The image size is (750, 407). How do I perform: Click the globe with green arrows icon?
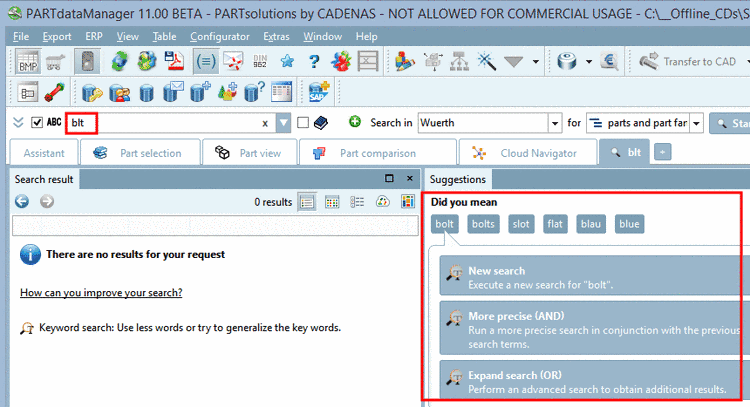point(120,62)
